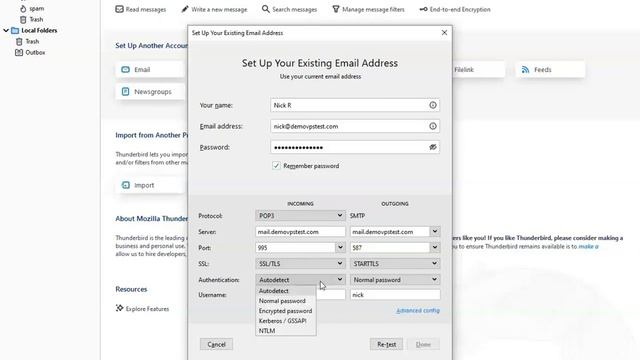Close the Set Up Email dialog
The height and width of the screenshot is (360, 640).
pyautogui.click(x=444, y=33)
